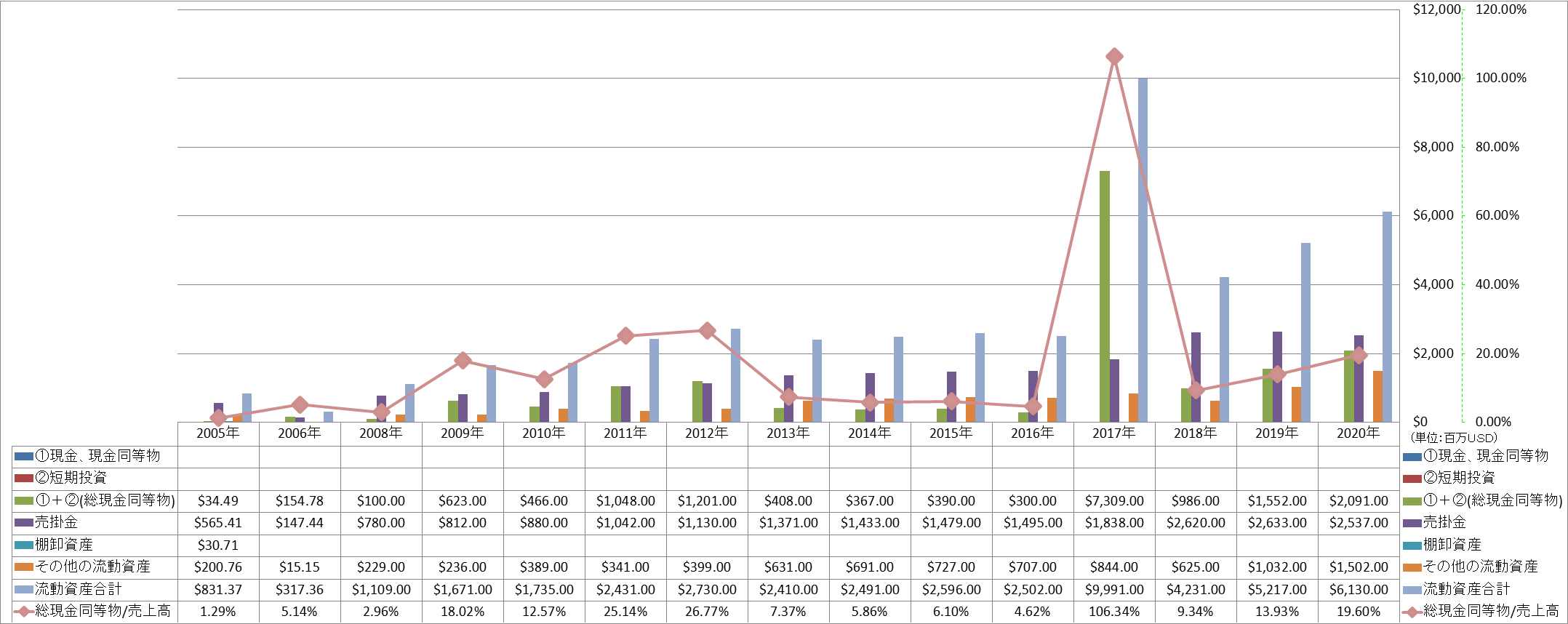Click the (単位:百万USD) unit note

[1455, 438]
